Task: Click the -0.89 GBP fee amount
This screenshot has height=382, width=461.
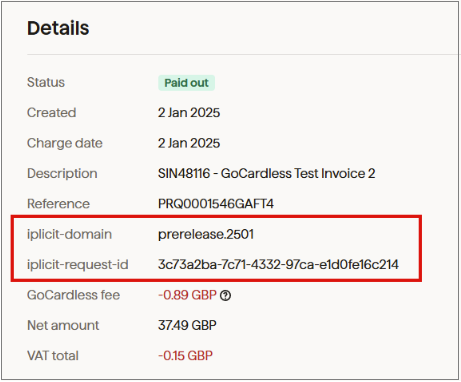Action: [187, 295]
